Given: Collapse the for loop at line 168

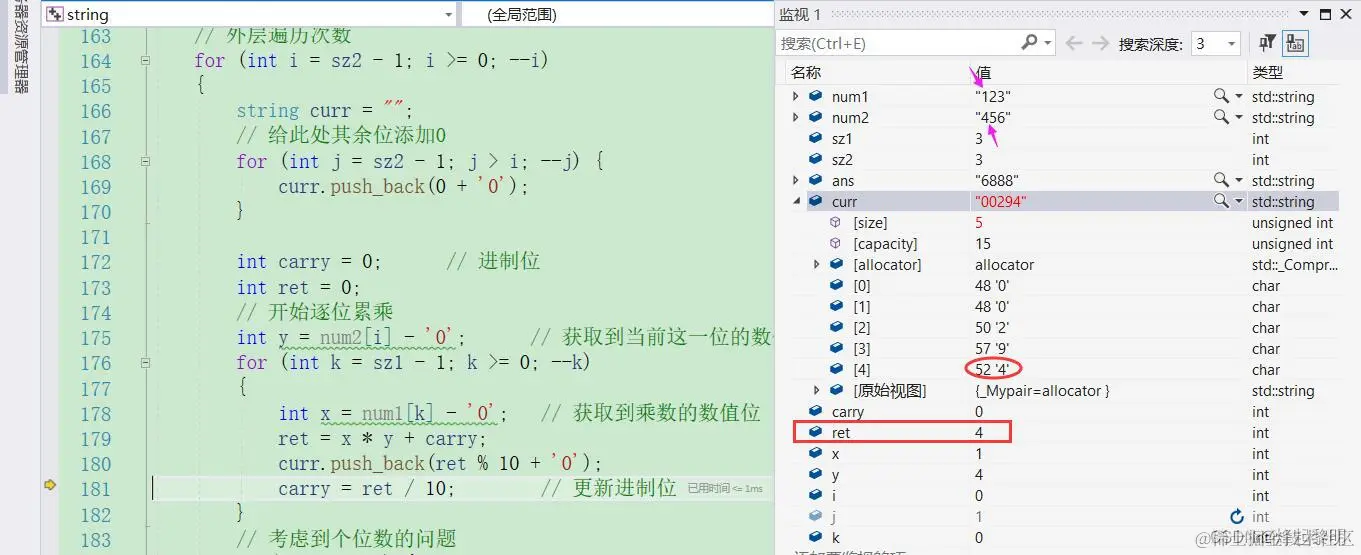Looking at the screenshot, I should click(x=145, y=162).
